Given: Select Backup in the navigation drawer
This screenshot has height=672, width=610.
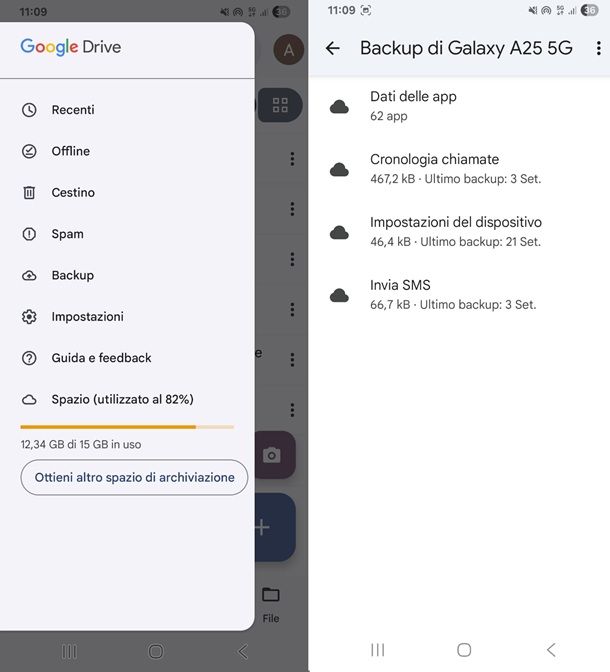Looking at the screenshot, I should coord(72,275).
